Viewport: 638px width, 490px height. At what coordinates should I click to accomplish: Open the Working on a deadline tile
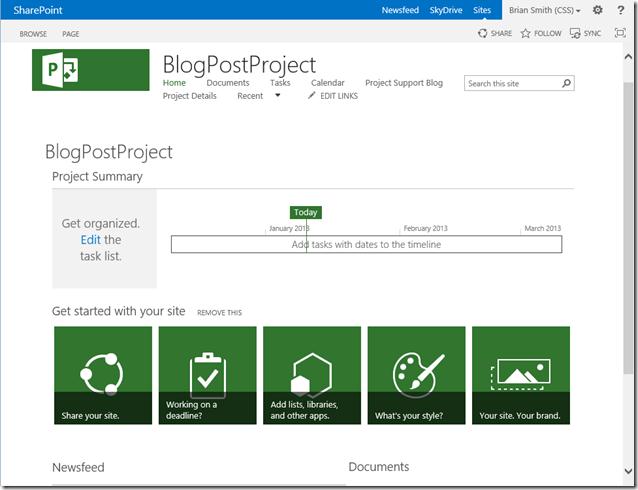[208, 375]
